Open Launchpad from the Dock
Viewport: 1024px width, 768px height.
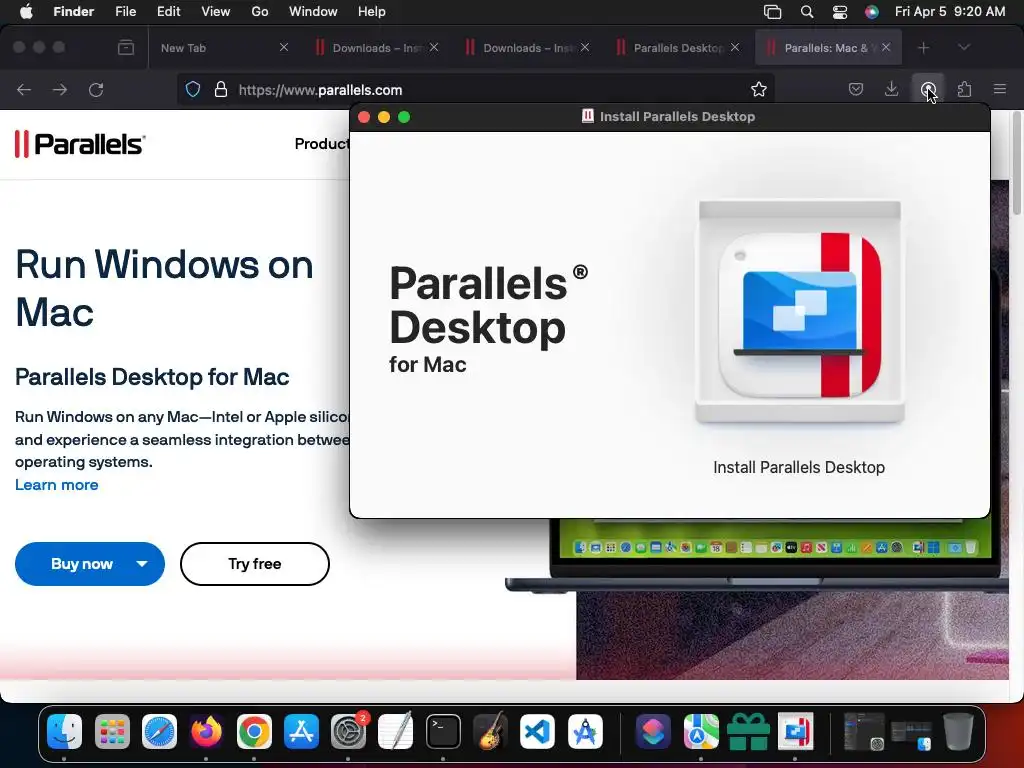(112, 731)
